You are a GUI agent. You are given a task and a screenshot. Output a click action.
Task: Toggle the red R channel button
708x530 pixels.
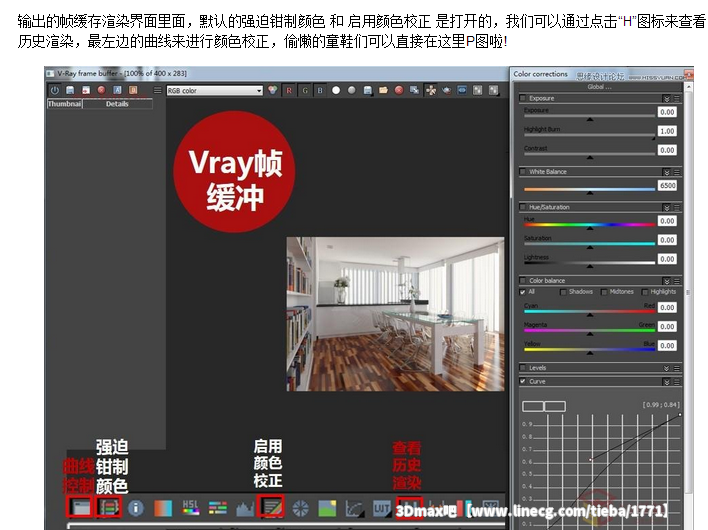coord(289,90)
